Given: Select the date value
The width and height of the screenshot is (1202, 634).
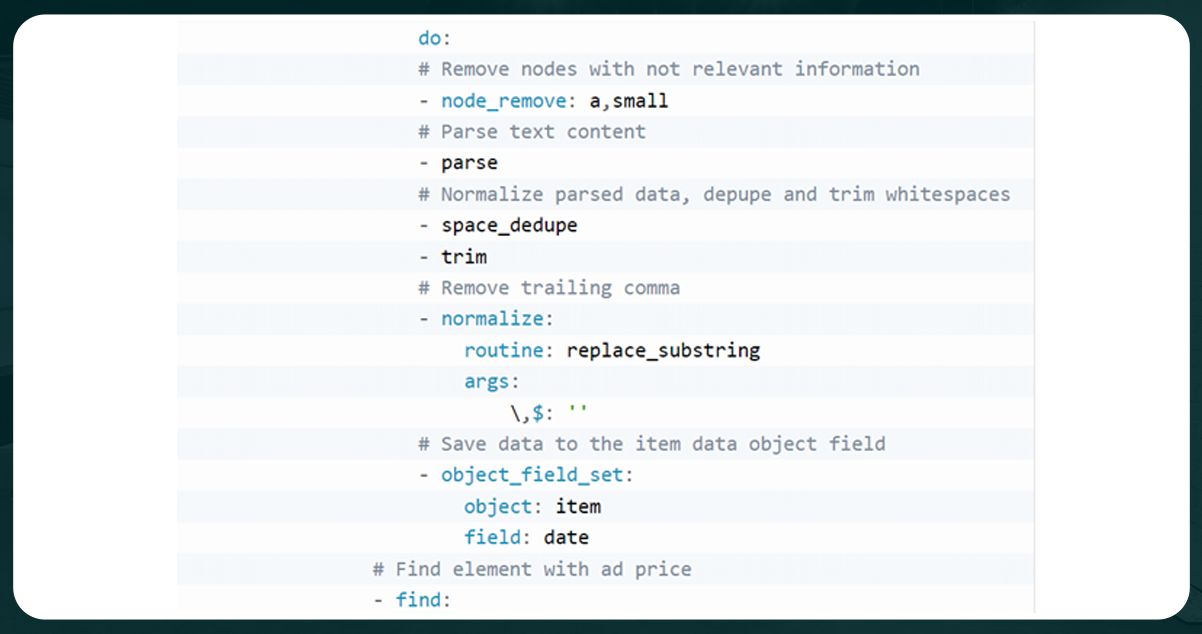Looking at the screenshot, I should [x=566, y=537].
